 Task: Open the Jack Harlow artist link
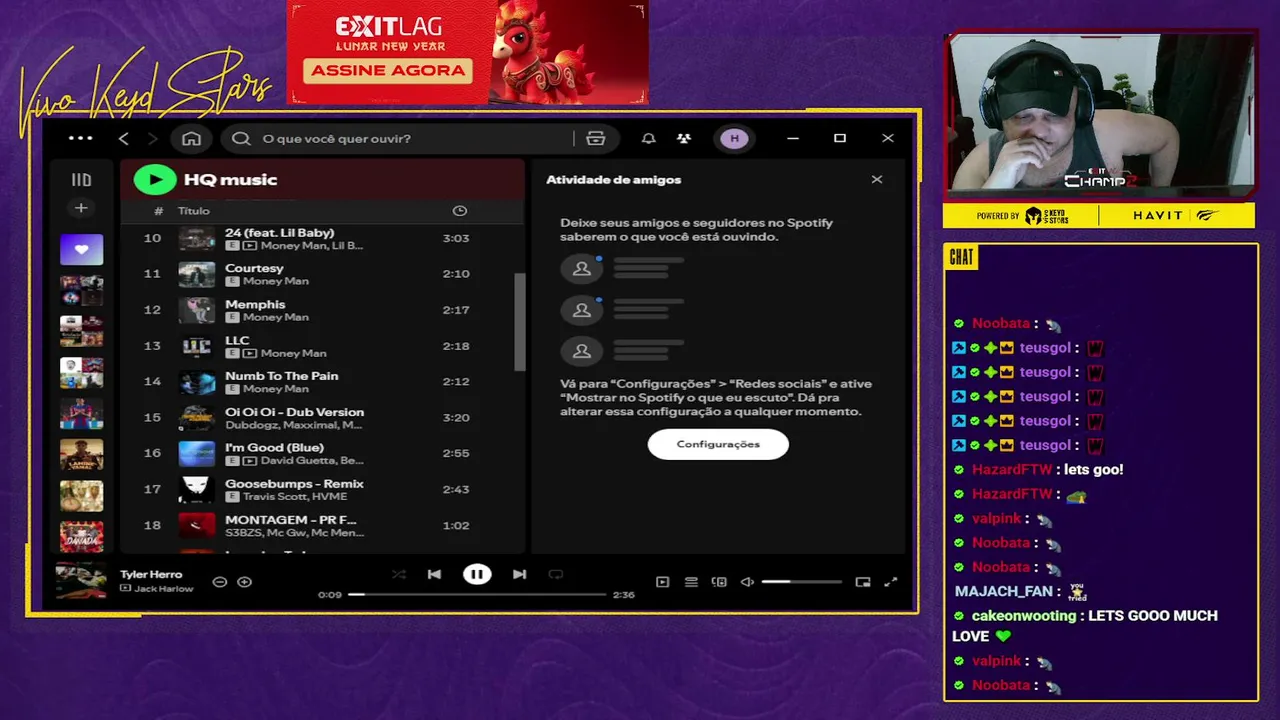point(164,589)
